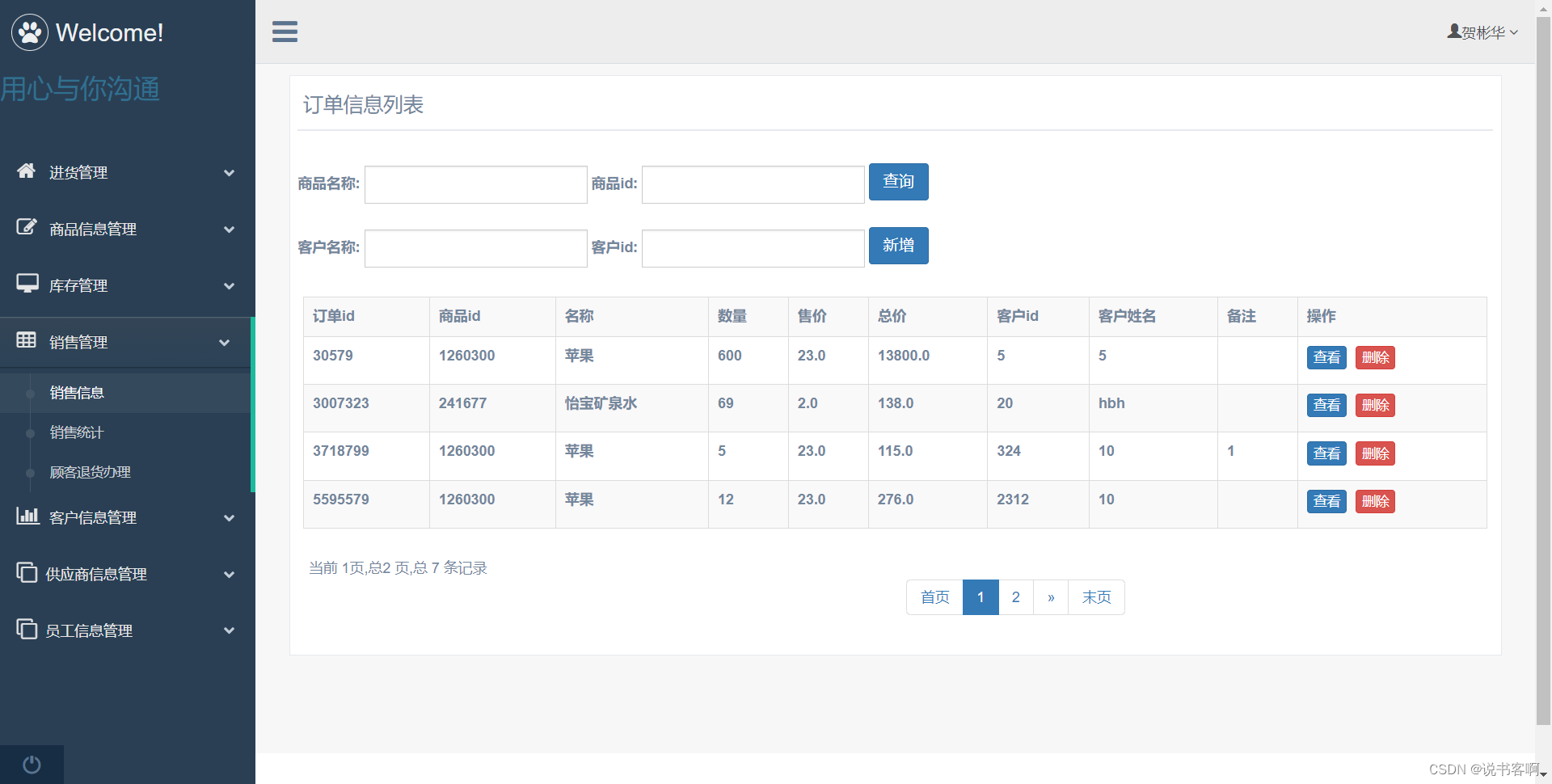Focus the 商品名称 input field
The width and height of the screenshot is (1552, 784).
pos(475,184)
